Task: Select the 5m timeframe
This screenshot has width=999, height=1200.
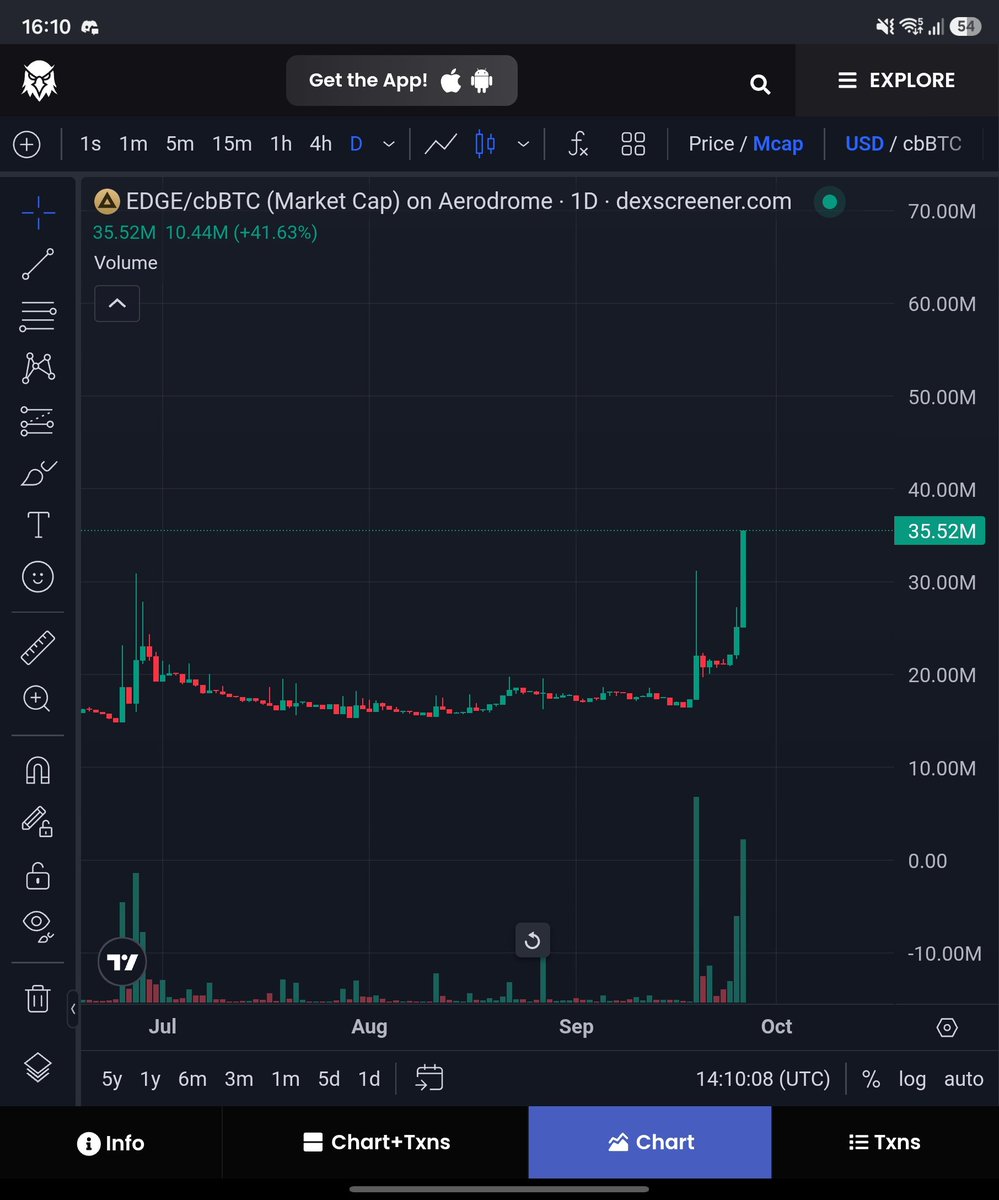Action: tap(180, 144)
